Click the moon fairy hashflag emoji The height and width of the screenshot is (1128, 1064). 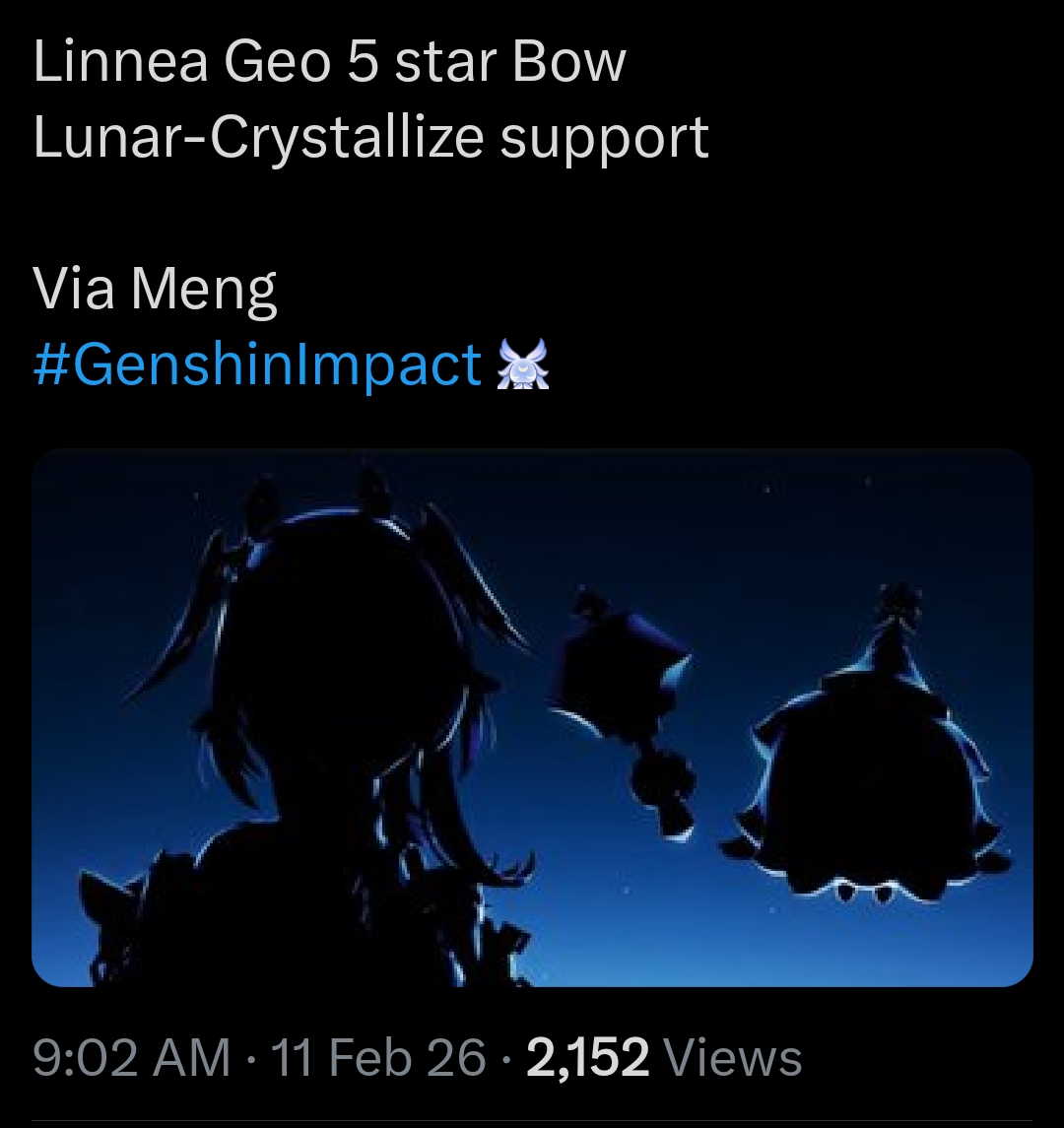tap(523, 364)
